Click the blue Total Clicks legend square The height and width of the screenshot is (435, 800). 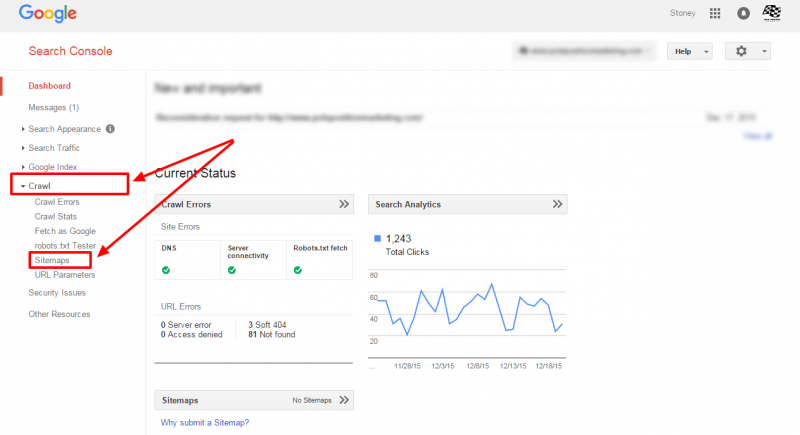click(x=377, y=238)
